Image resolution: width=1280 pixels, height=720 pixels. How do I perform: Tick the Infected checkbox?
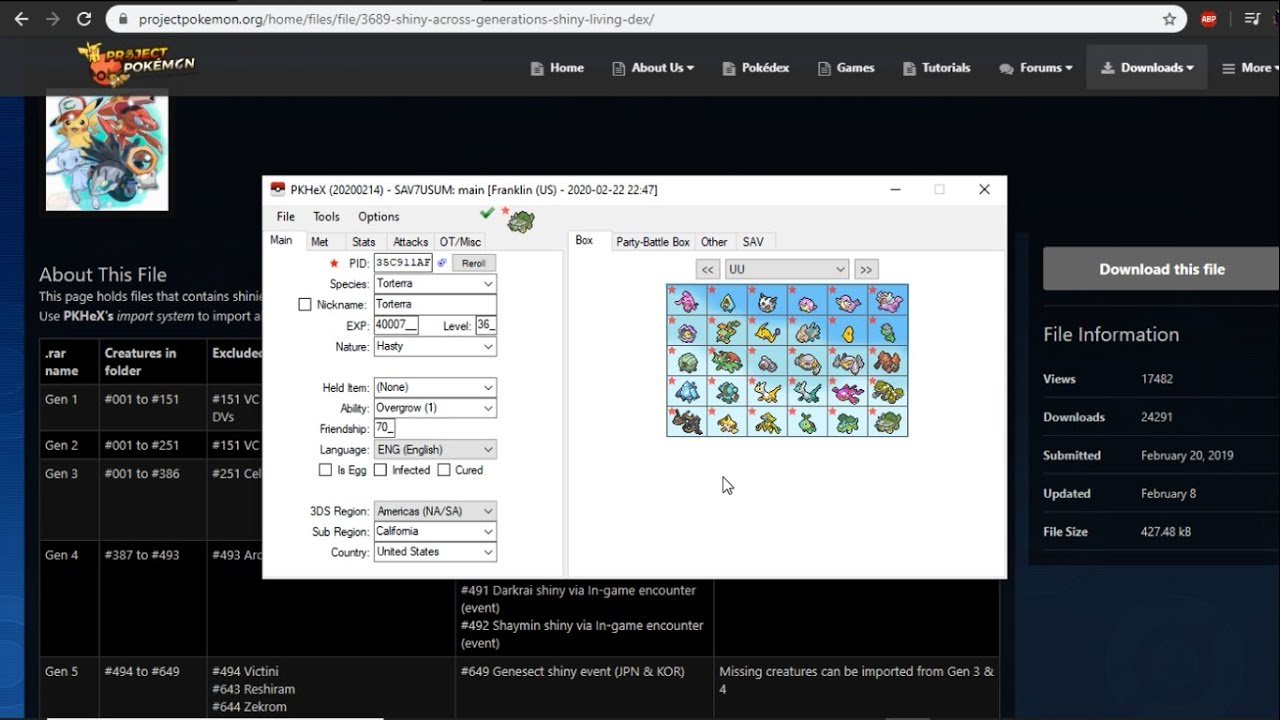(380, 470)
